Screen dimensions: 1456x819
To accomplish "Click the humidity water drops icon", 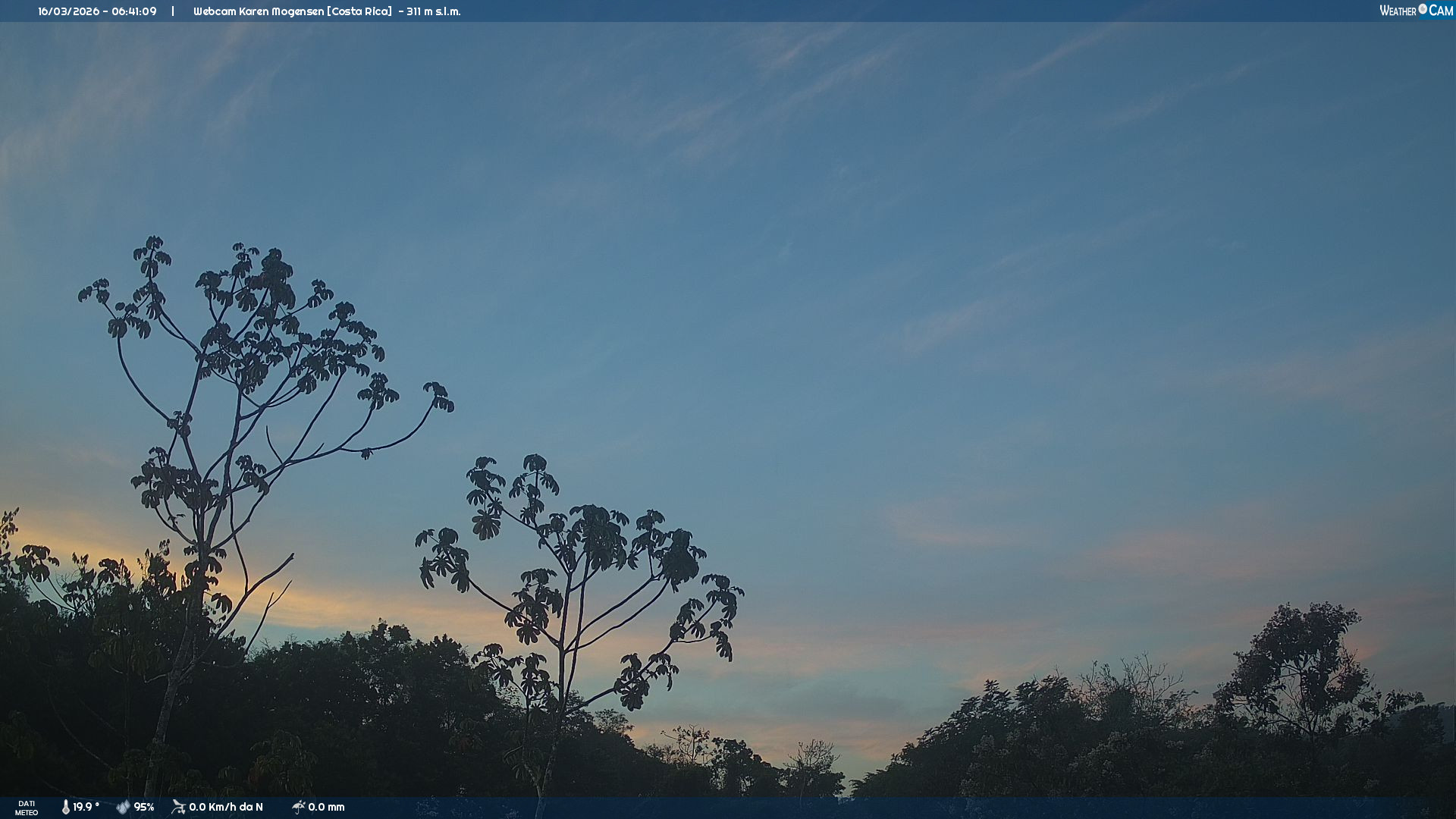I will pyautogui.click(x=123, y=807).
